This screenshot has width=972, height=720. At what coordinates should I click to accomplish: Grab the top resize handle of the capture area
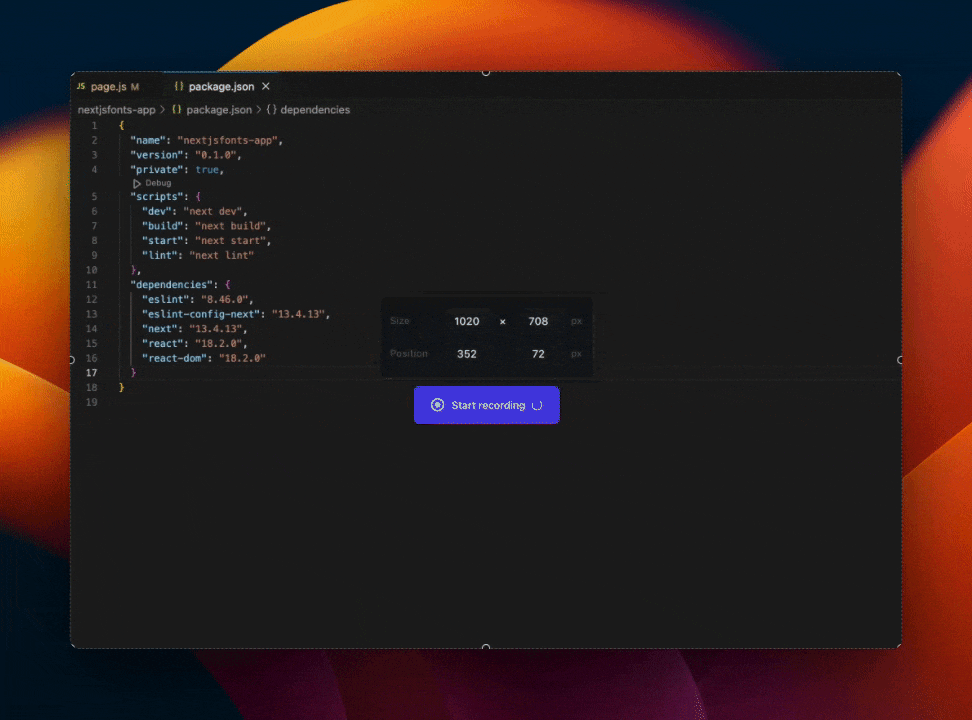coord(486,72)
